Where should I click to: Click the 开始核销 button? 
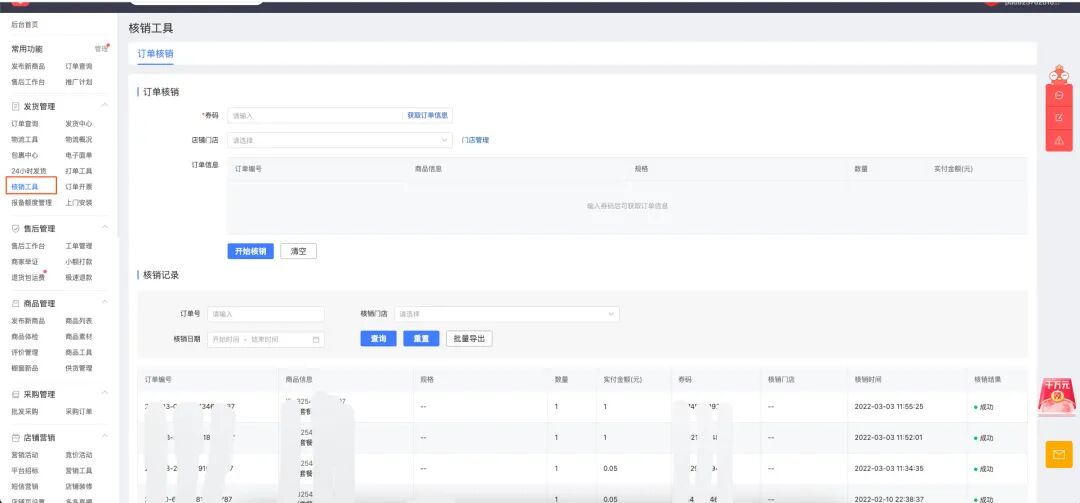tap(250, 252)
